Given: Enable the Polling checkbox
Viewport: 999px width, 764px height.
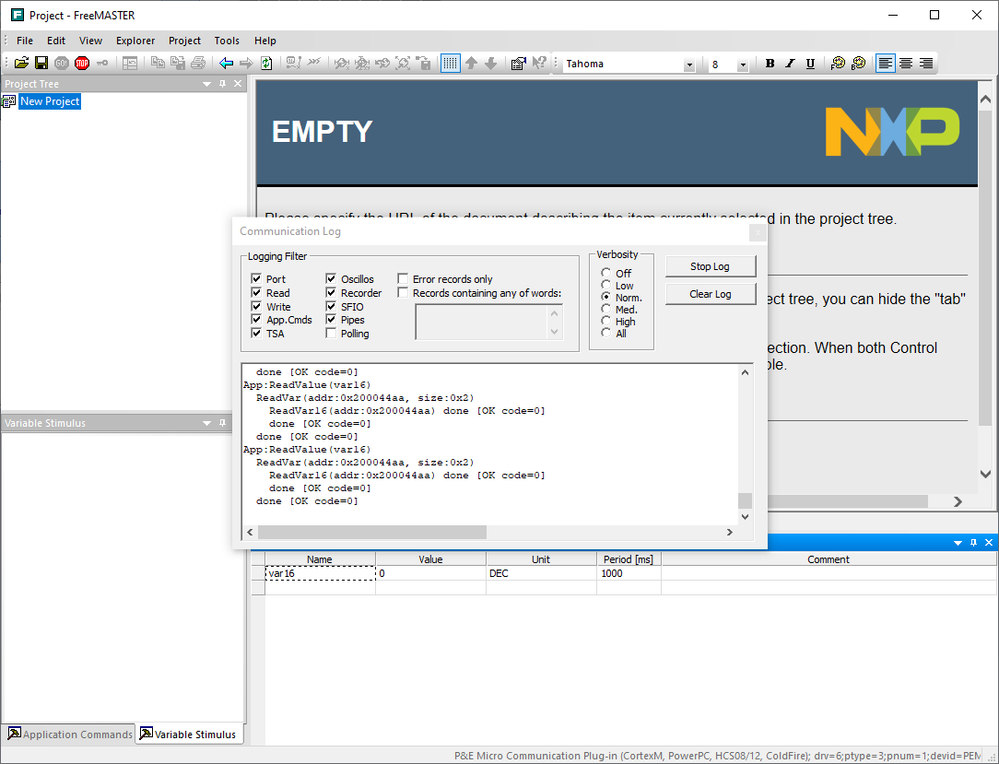Looking at the screenshot, I should (331, 333).
